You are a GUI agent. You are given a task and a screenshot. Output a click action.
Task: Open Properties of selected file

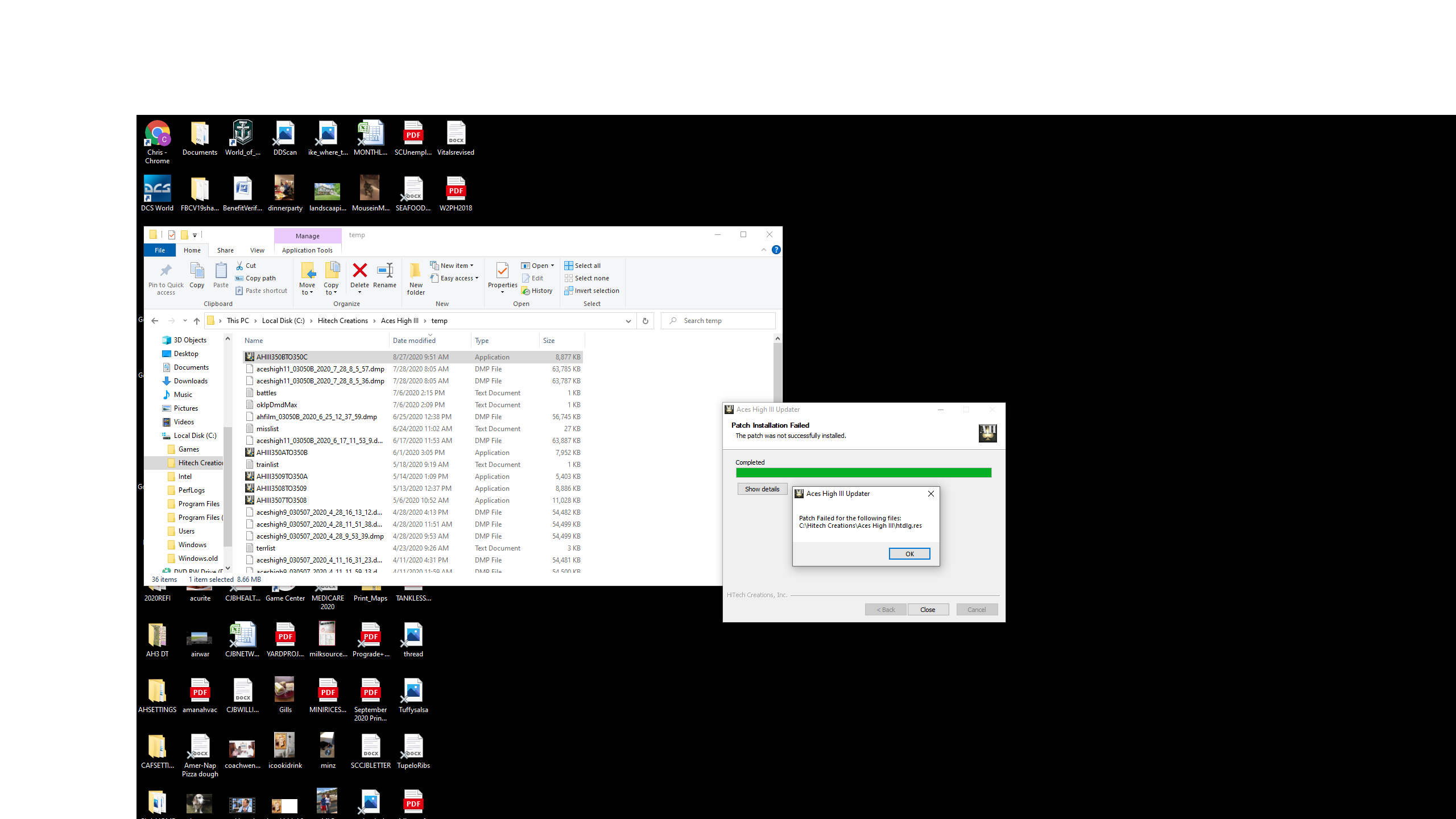tap(502, 278)
